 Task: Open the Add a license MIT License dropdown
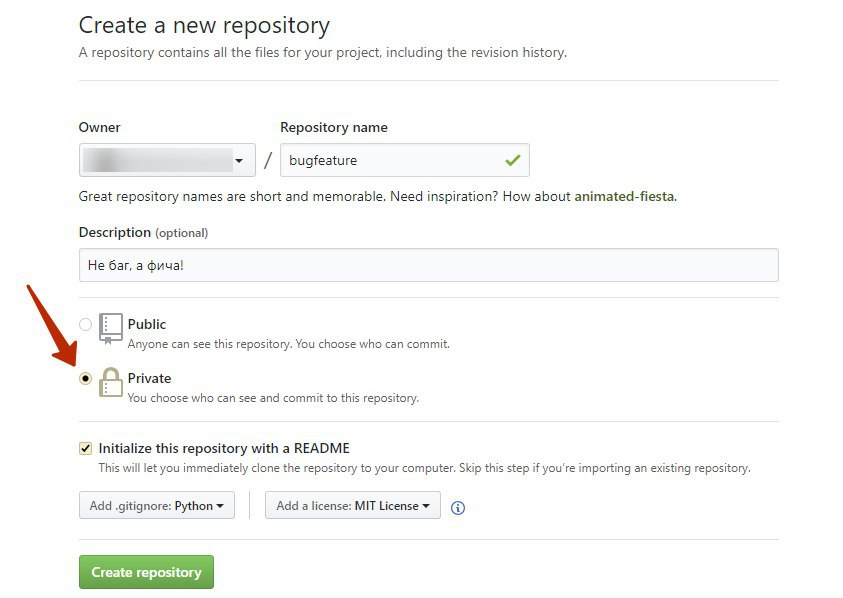tap(352, 506)
